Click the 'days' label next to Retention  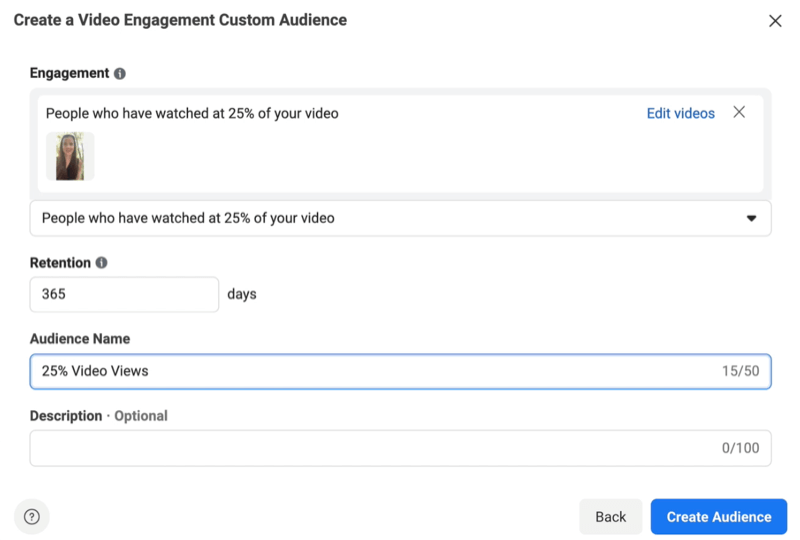pyautogui.click(x=242, y=294)
